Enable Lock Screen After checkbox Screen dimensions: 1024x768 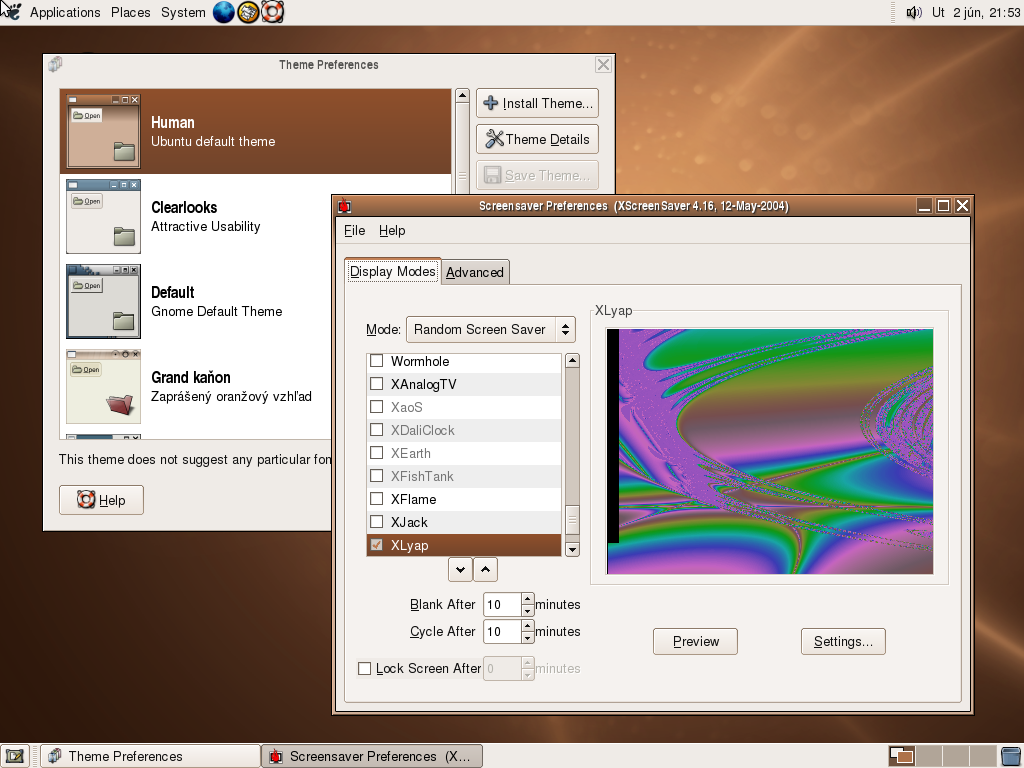coord(365,669)
